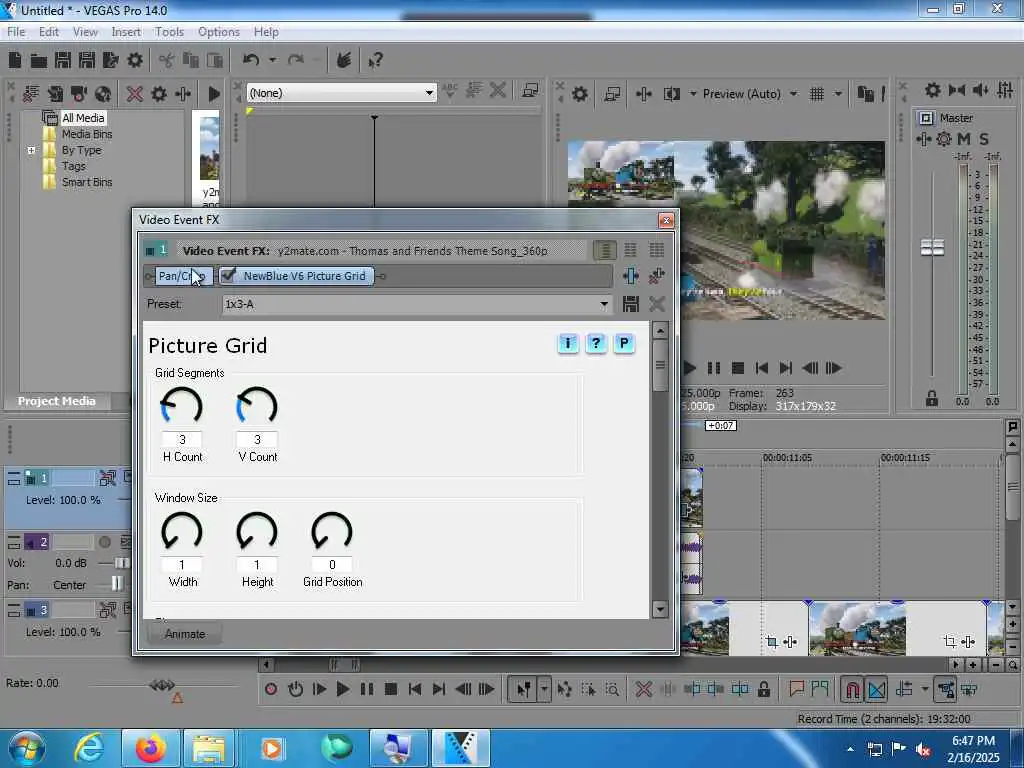Toggle Master Mute M button
The width and height of the screenshot is (1024, 768).
[x=964, y=139]
